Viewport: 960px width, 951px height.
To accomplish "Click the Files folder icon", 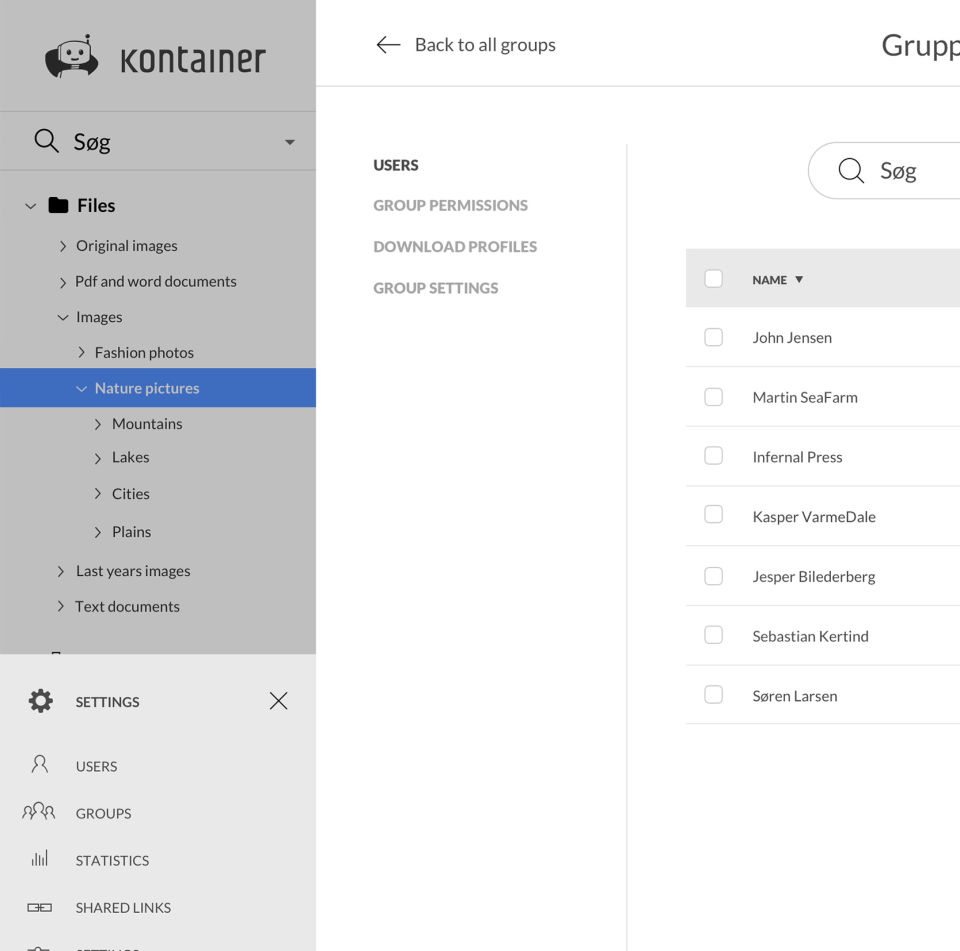I will [59, 205].
